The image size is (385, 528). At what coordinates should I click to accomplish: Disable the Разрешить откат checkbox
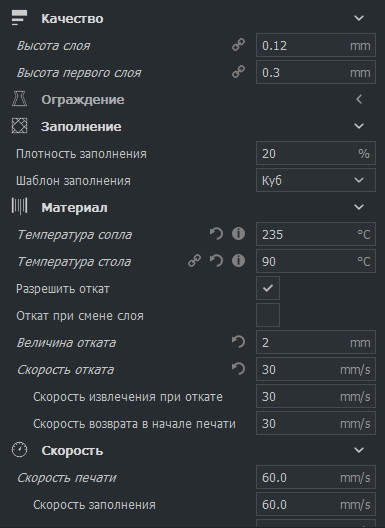click(268, 288)
